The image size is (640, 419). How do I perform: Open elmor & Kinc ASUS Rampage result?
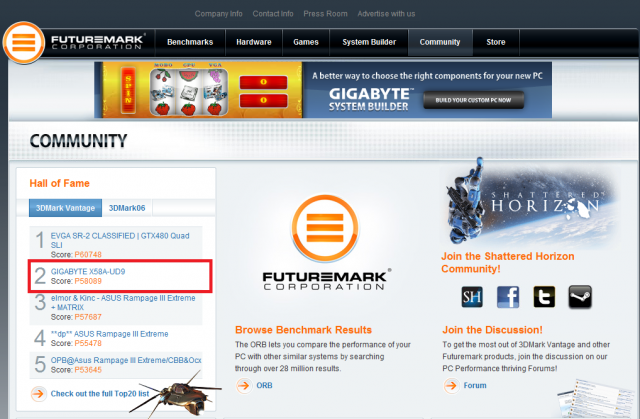(x=123, y=303)
